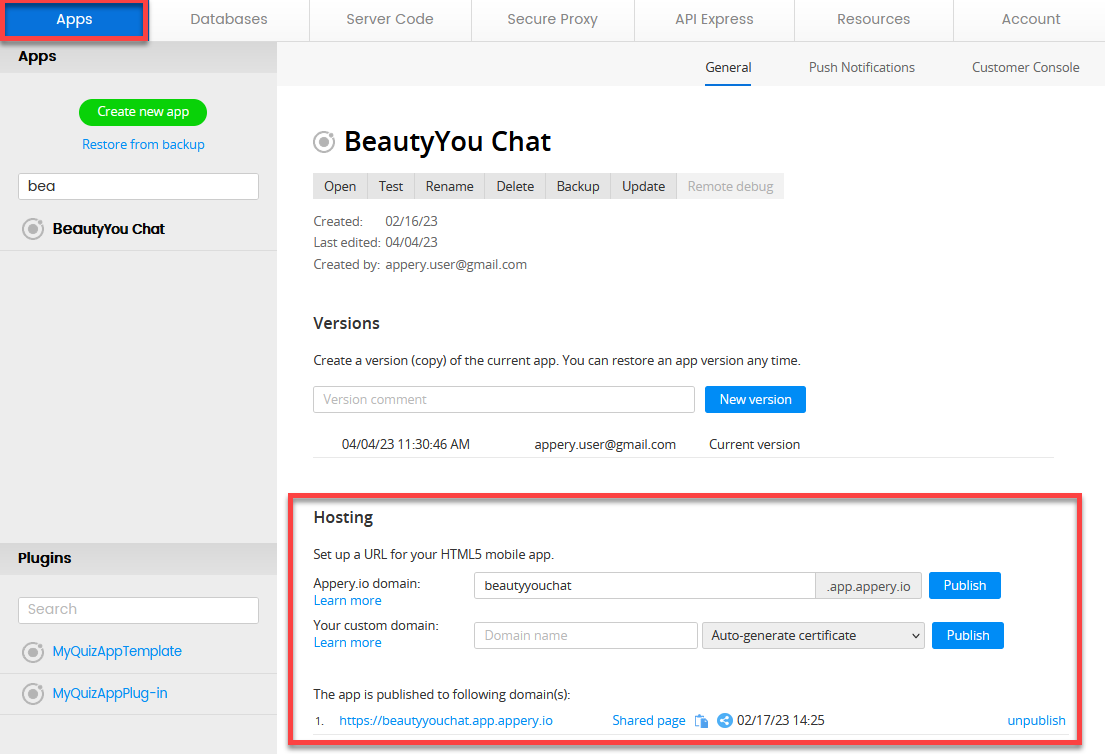Screen dimensions: 1105x754
Task: Click the custom Domain name field
Action: coord(586,636)
